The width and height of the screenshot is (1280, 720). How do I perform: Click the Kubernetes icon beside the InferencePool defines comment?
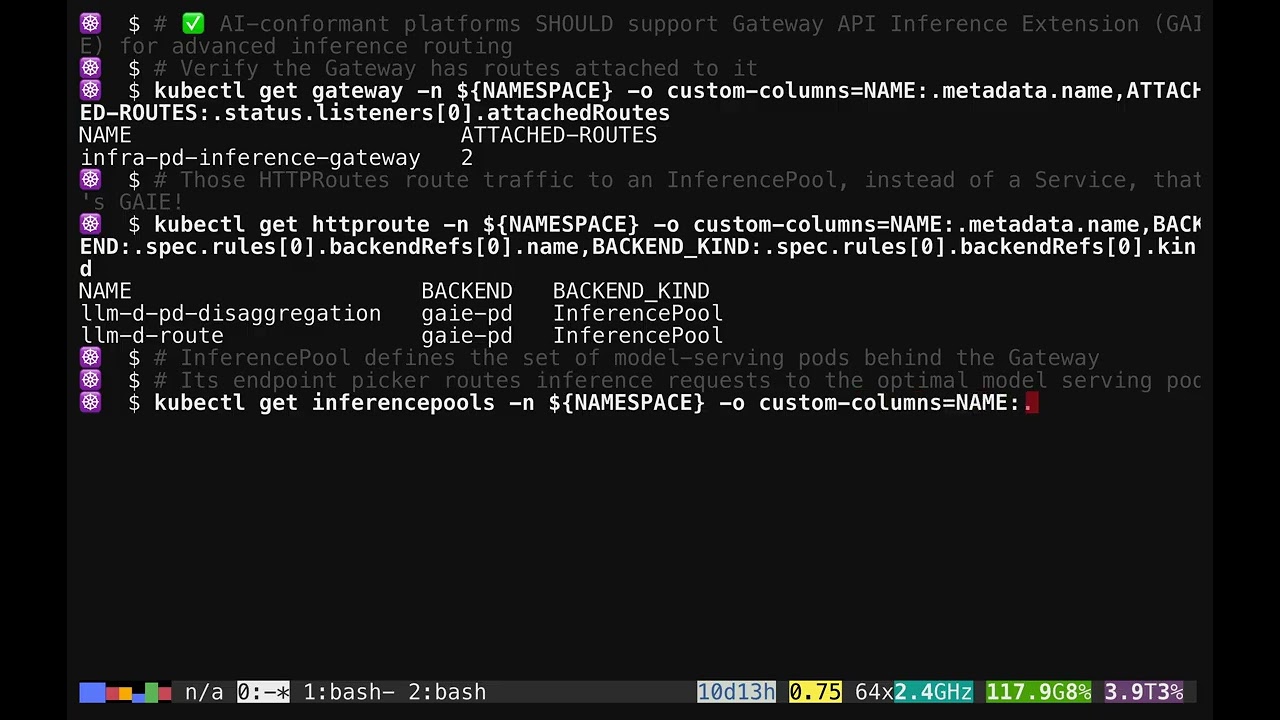[90, 358]
